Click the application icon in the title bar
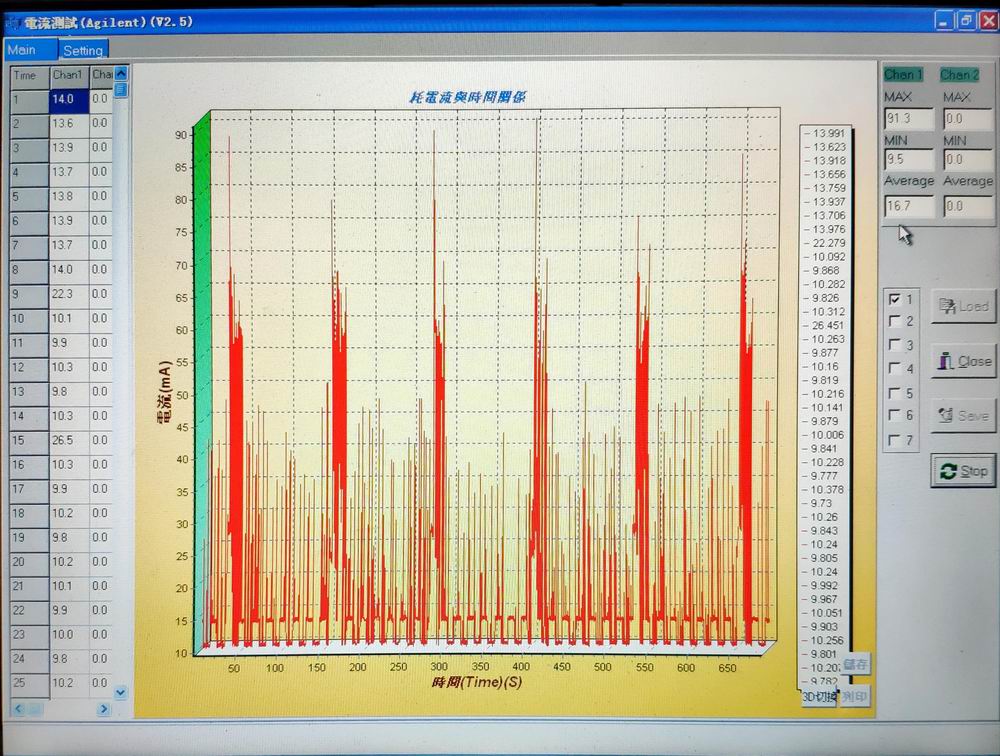 click(13, 23)
